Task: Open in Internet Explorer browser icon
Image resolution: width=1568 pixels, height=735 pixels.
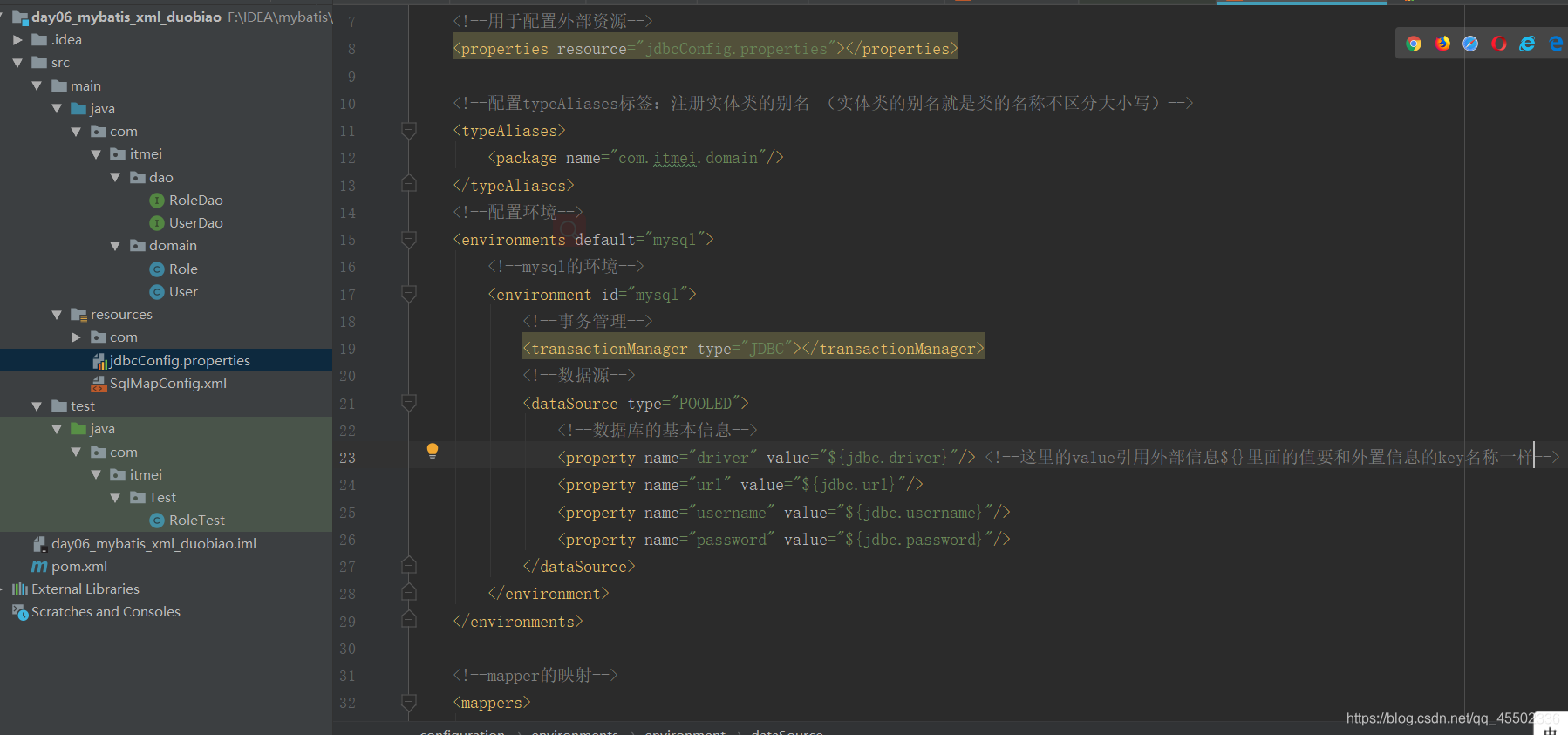Action: (1527, 44)
